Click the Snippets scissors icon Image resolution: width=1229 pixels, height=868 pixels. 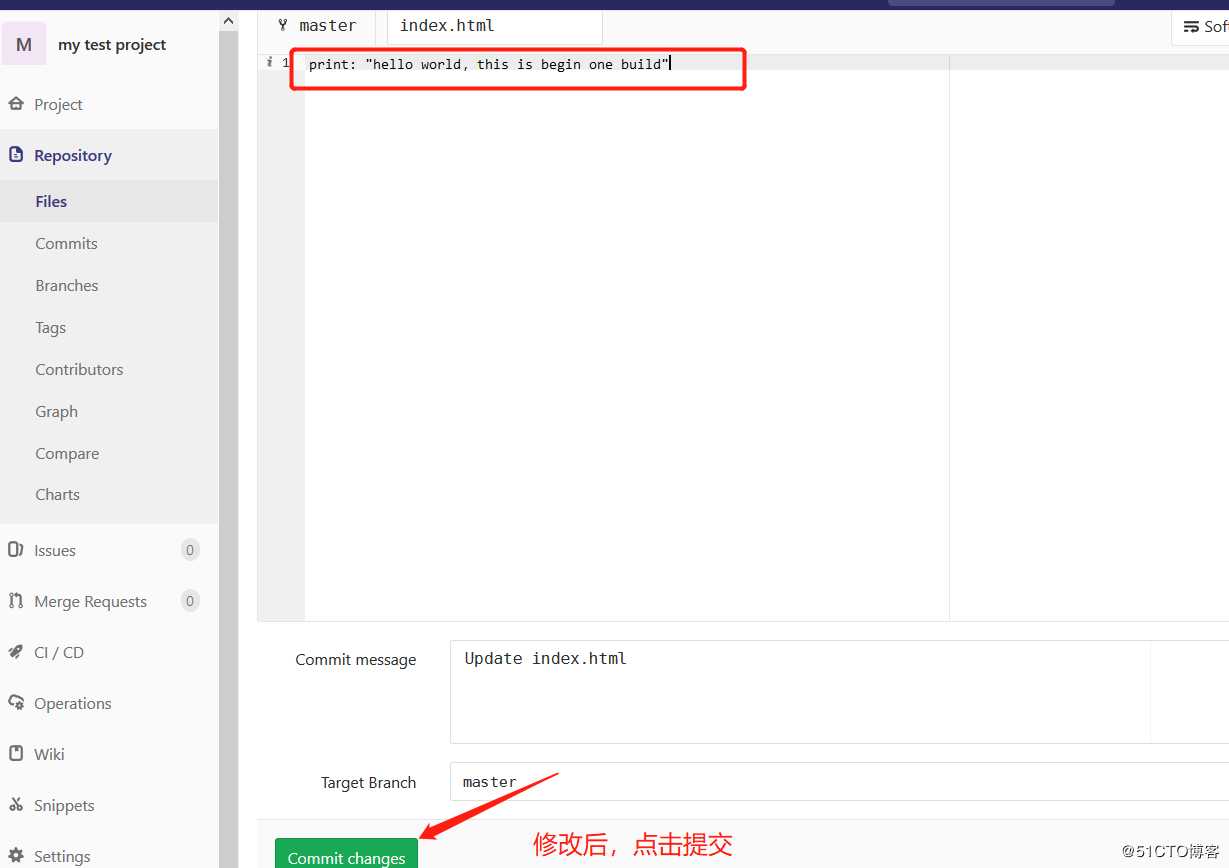(x=15, y=805)
